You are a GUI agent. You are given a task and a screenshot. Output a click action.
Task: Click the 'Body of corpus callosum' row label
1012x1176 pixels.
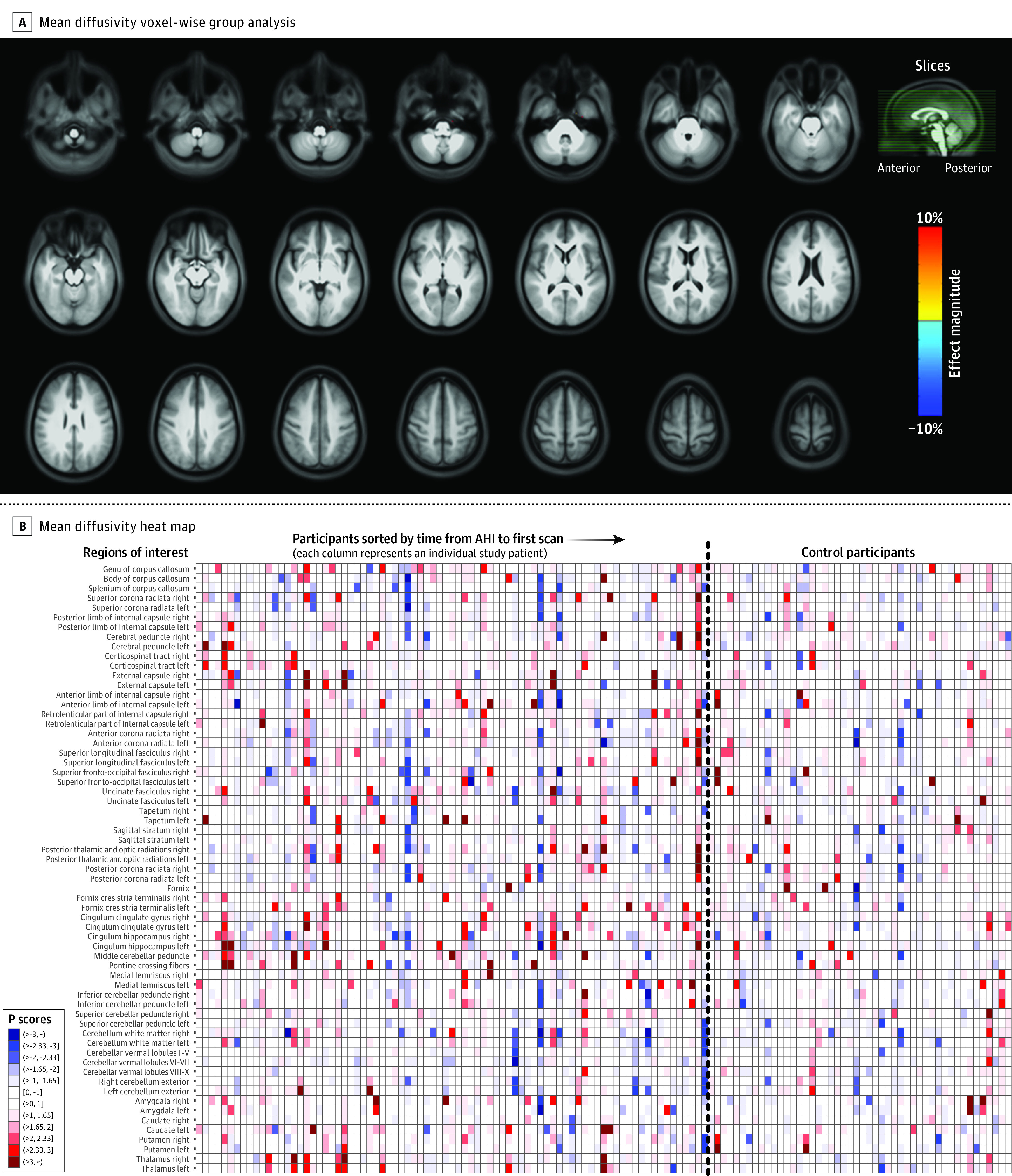146,579
